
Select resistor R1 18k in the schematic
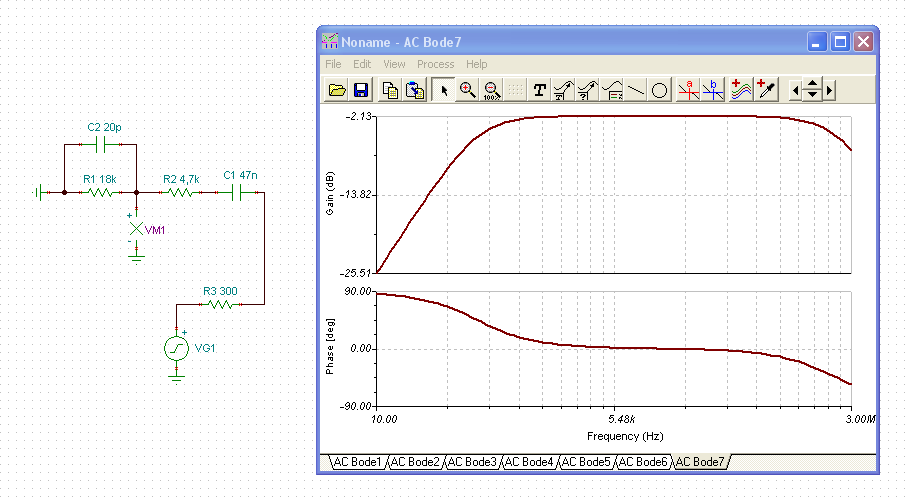click(100, 193)
